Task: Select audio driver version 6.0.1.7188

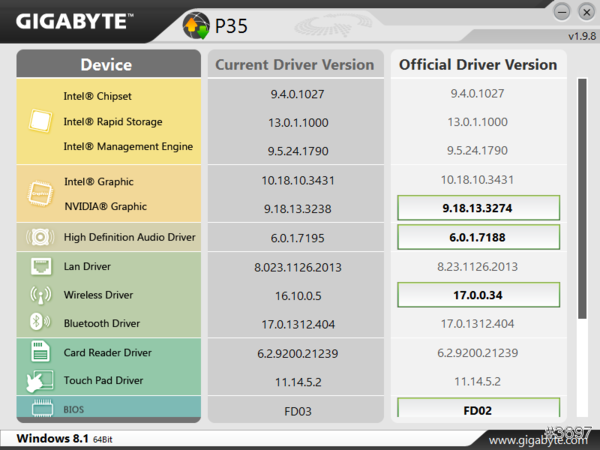Action: 477,237
